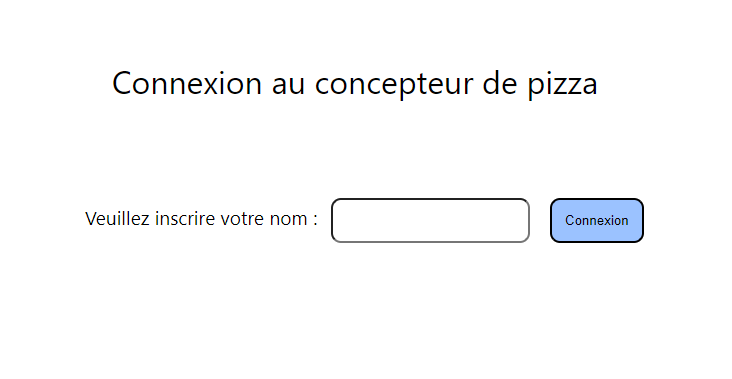Select the rounded input box for your name
This screenshot has height=379, width=732.
coord(430,220)
